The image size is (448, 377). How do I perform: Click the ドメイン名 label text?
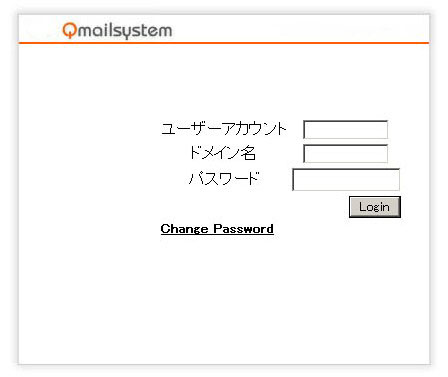point(222,153)
